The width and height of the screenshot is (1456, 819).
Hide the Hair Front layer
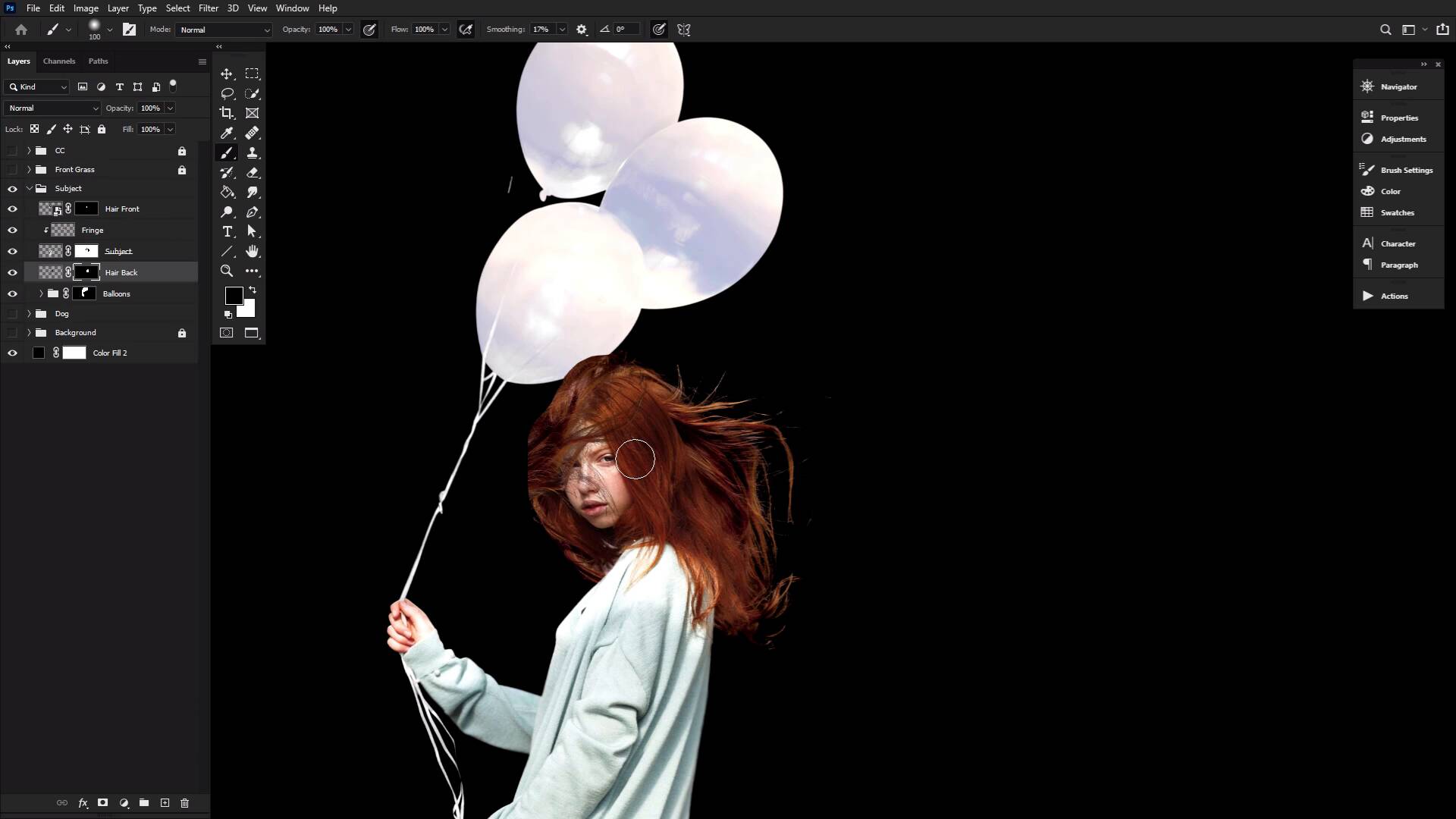click(x=12, y=209)
